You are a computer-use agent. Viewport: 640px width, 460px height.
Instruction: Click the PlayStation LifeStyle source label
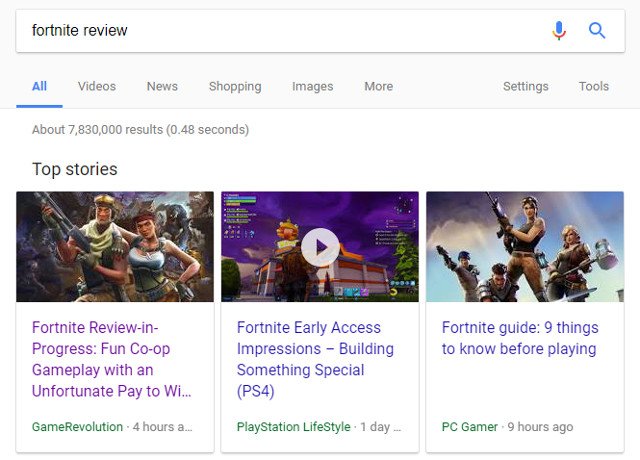click(x=293, y=427)
